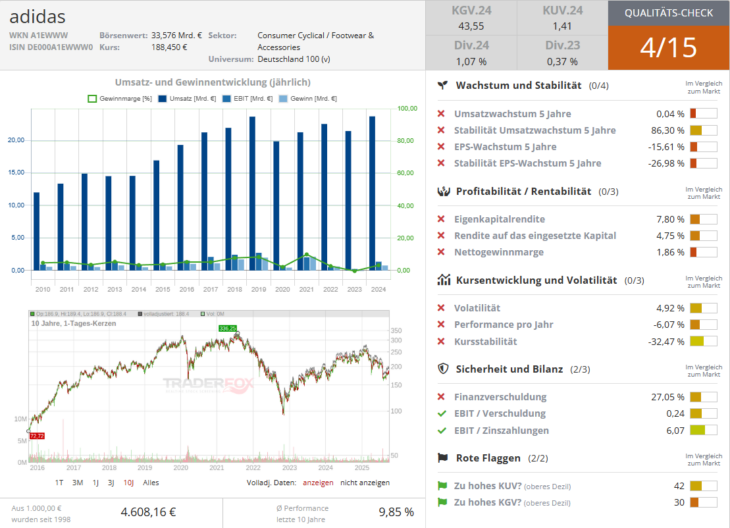Image resolution: width=730 pixels, height=528 pixels.
Task: Click the Sicherheit und Bilanz shield icon
Action: 441,369
